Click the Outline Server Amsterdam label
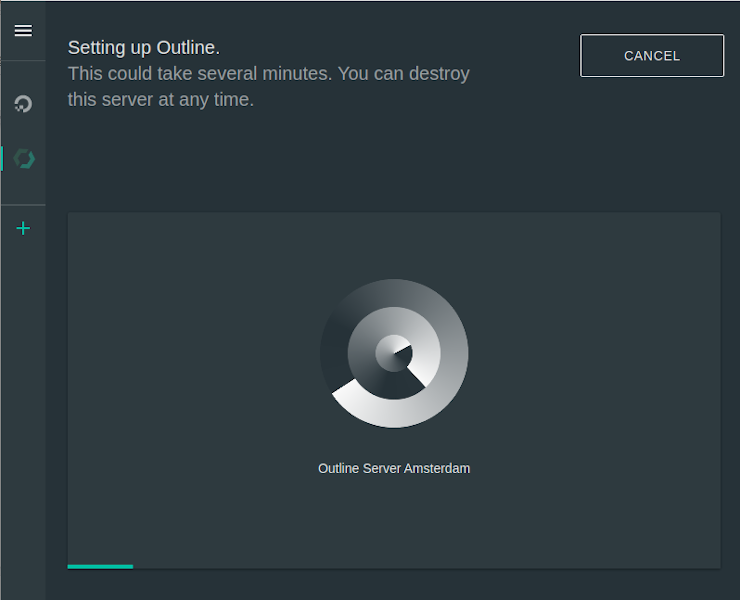 pos(394,468)
